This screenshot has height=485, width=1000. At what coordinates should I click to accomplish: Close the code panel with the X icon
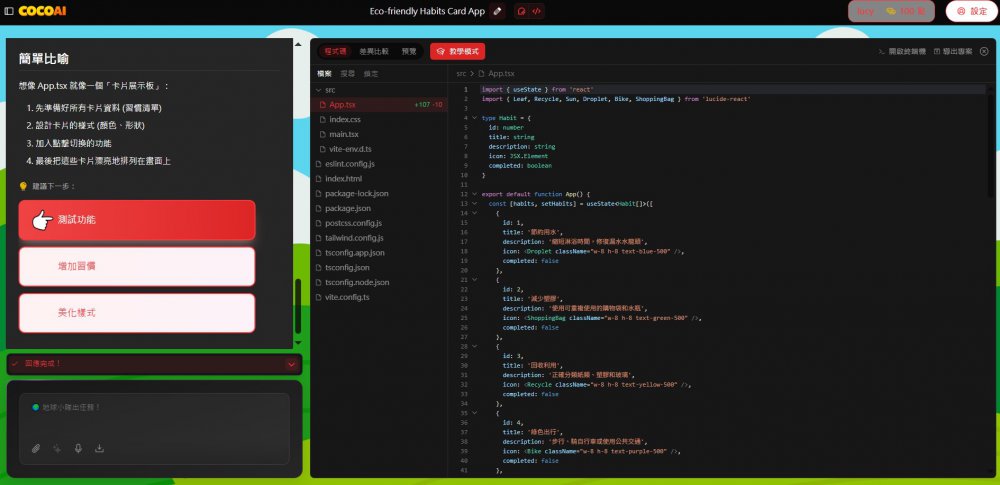[x=984, y=51]
